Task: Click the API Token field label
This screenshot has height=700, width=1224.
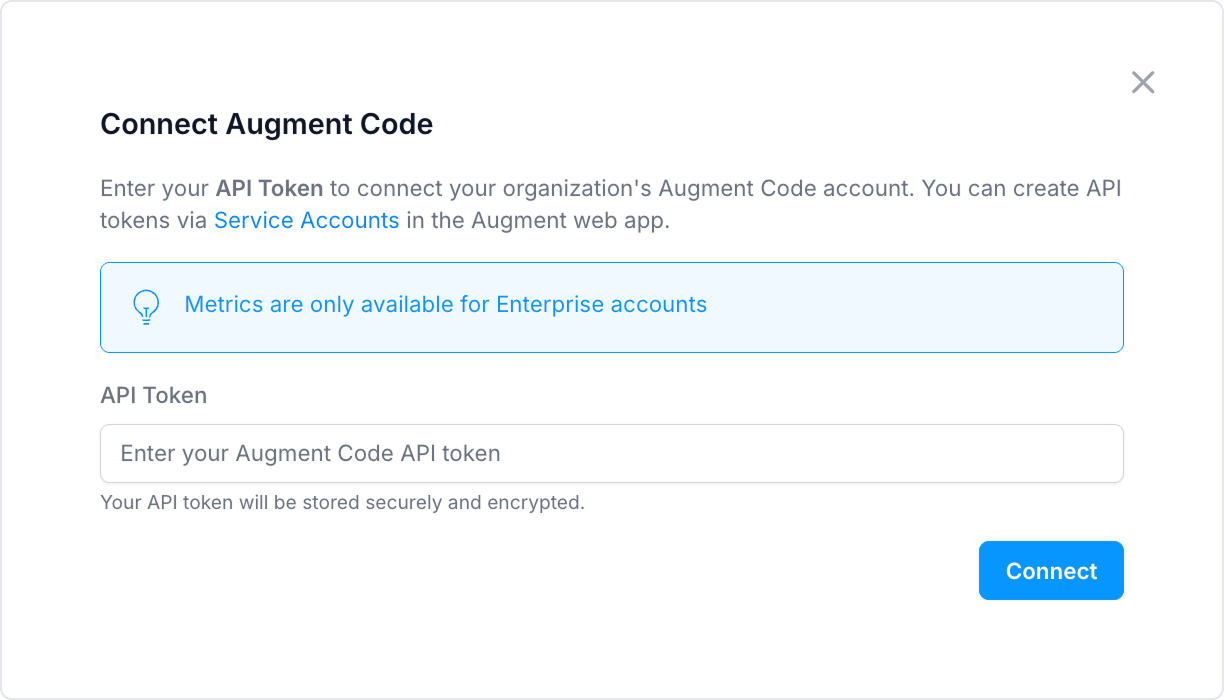Action: pyautogui.click(x=152, y=395)
